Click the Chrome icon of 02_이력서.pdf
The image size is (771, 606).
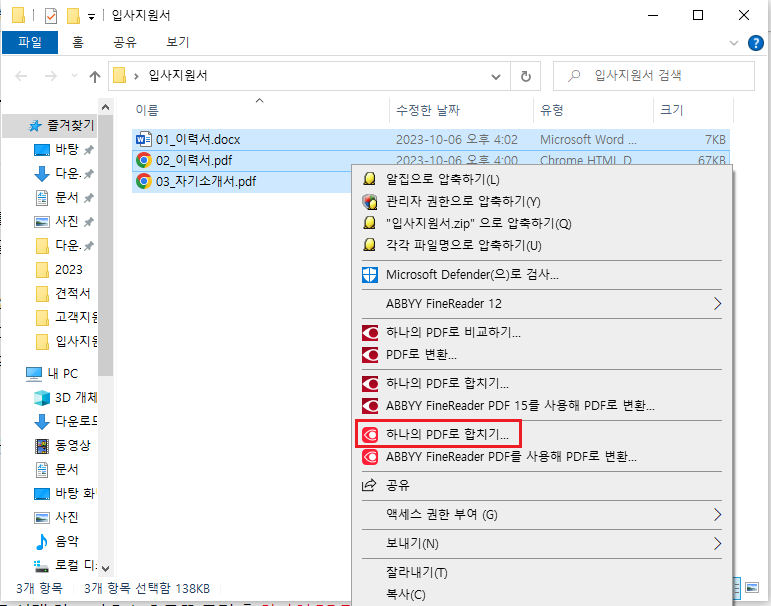pos(144,160)
